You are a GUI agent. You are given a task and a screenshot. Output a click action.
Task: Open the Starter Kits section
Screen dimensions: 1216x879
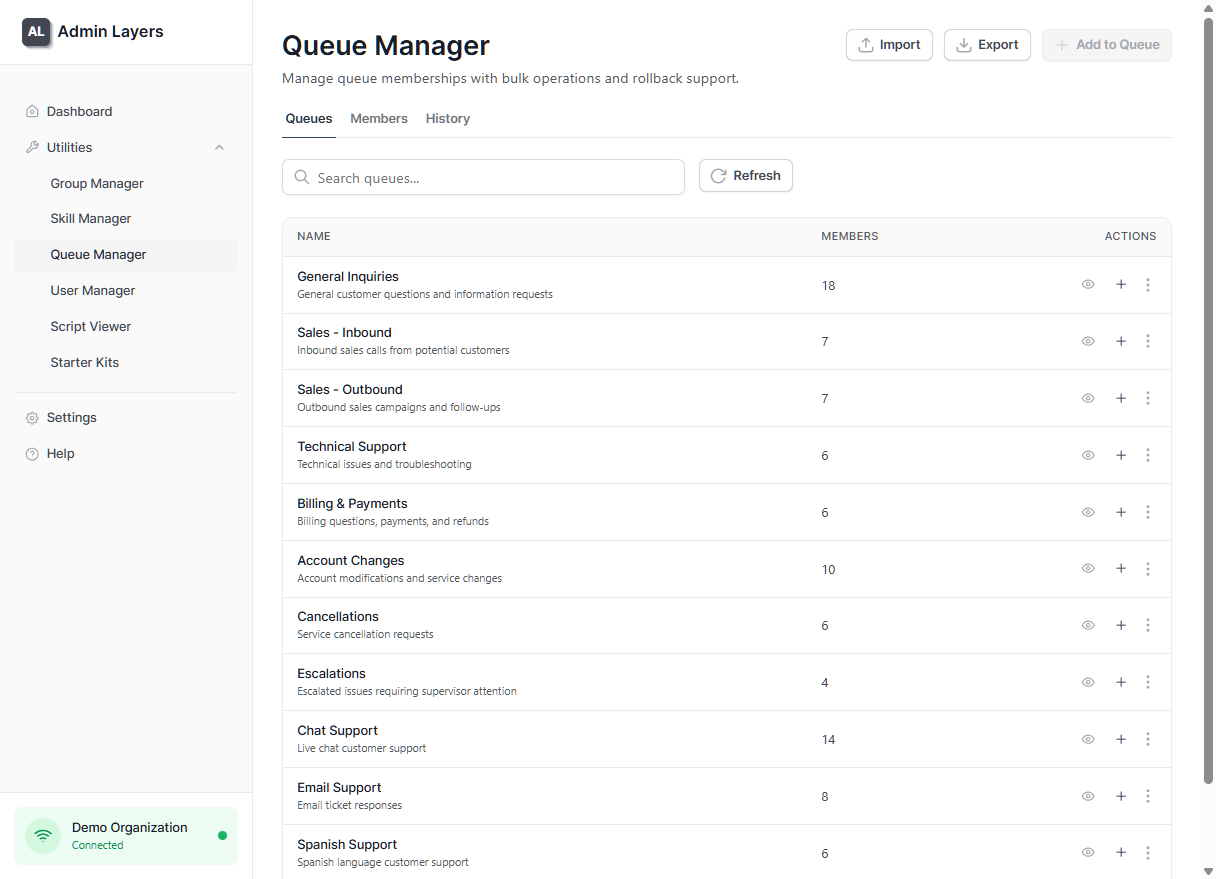point(85,361)
